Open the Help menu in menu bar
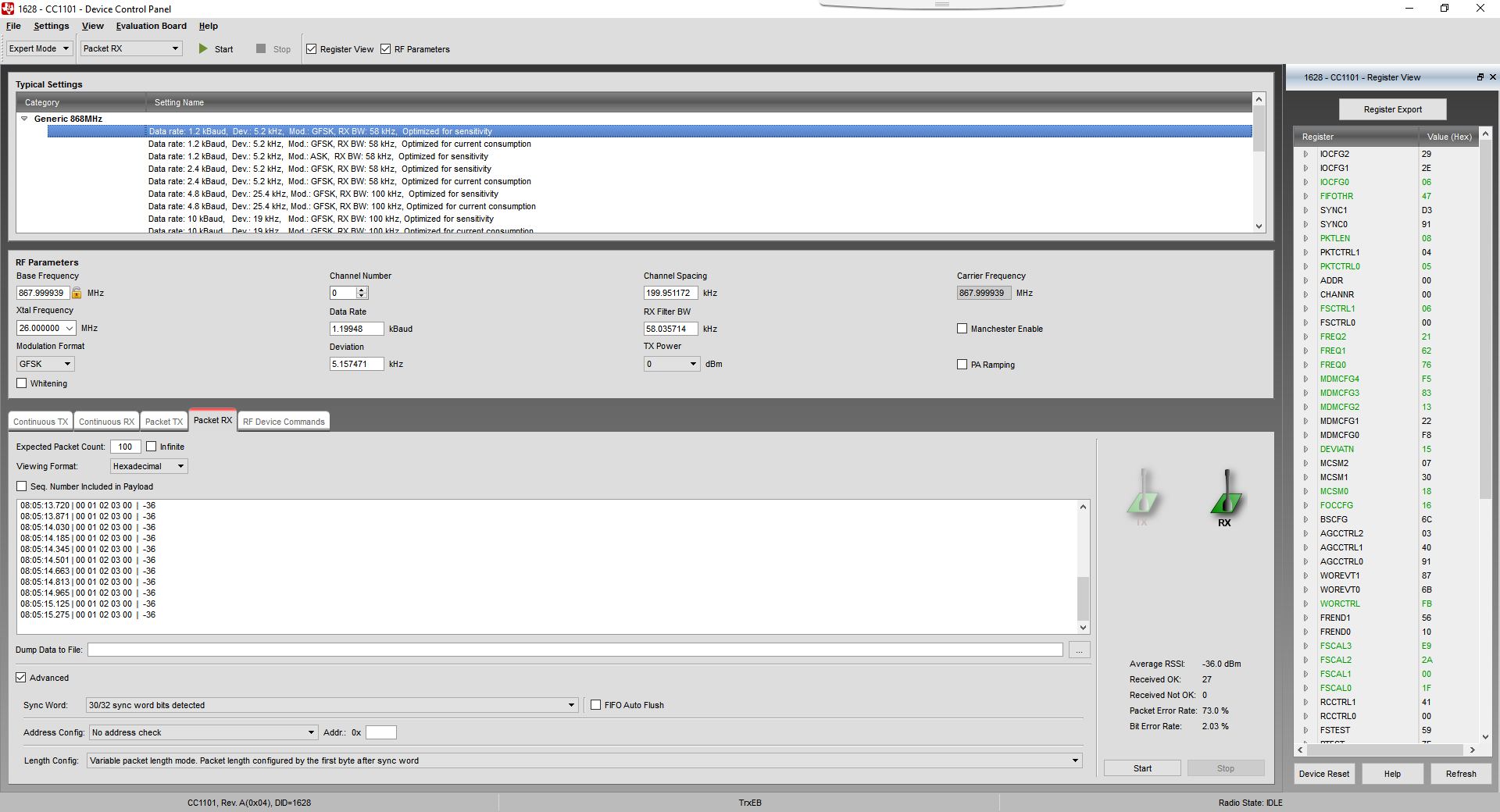 (x=209, y=26)
